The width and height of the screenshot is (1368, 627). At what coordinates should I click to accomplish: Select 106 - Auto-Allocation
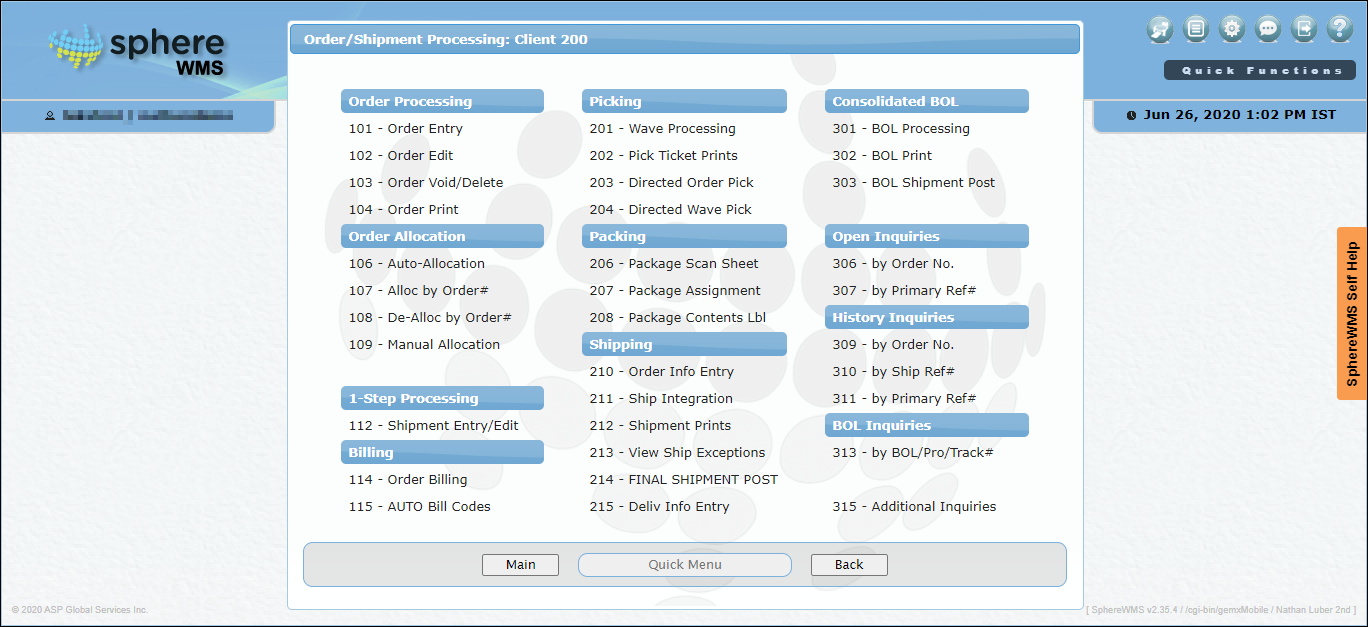(416, 264)
